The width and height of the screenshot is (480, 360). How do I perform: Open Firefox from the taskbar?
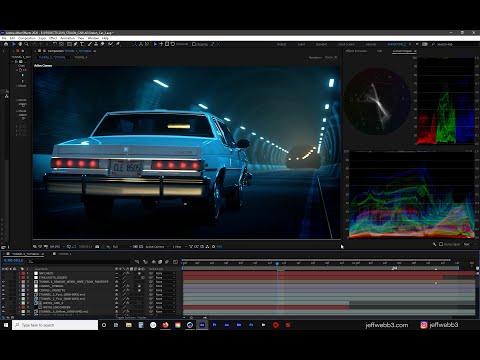point(165,325)
